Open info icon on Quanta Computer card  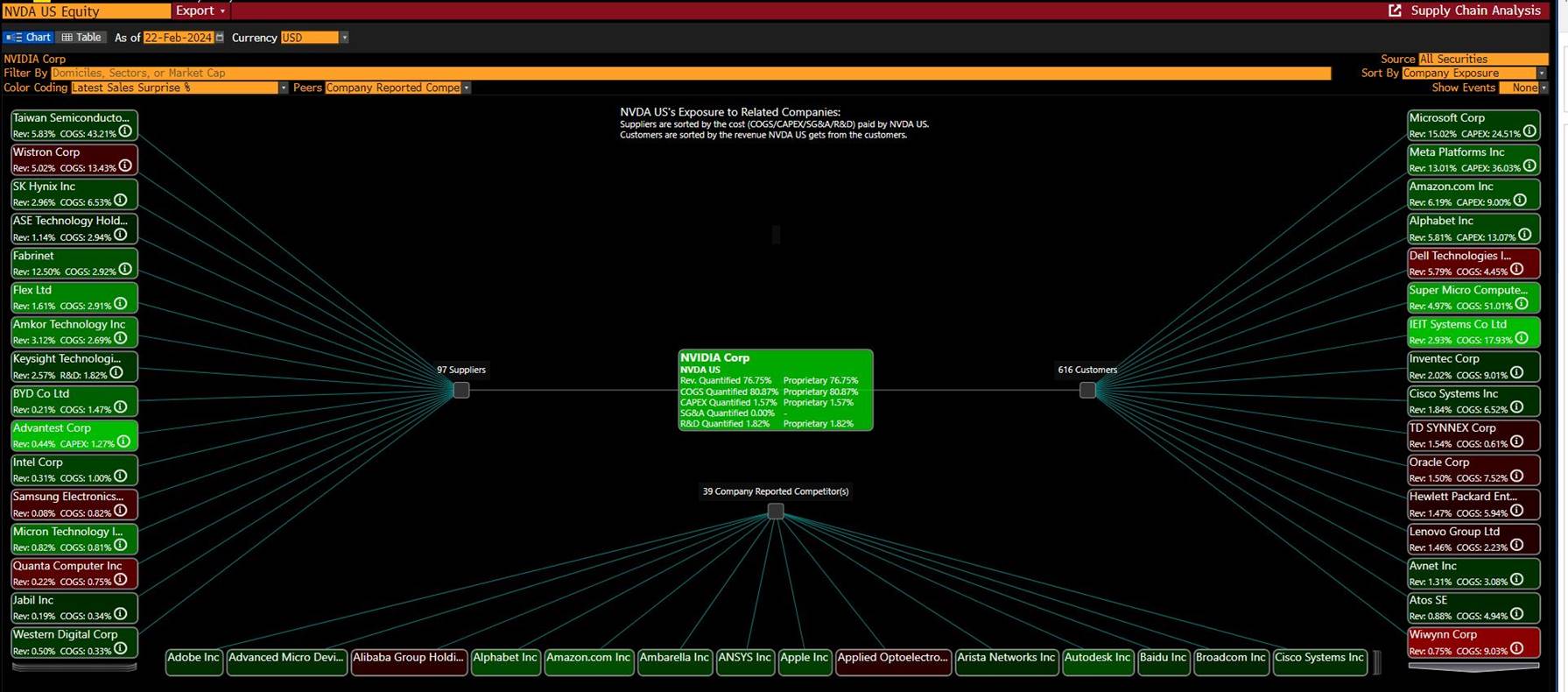[x=121, y=579]
